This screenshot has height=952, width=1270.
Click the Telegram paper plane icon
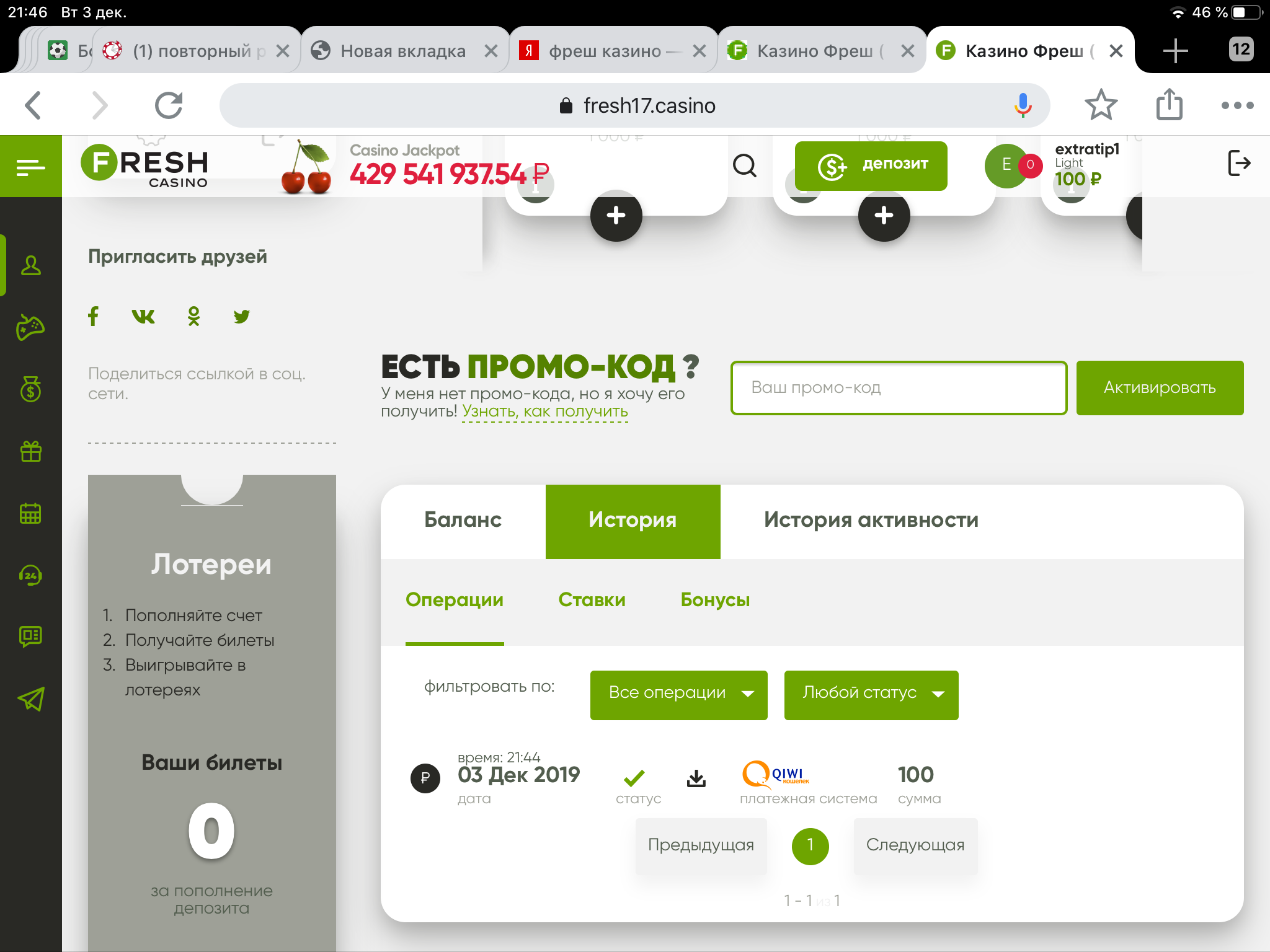tap(30, 699)
